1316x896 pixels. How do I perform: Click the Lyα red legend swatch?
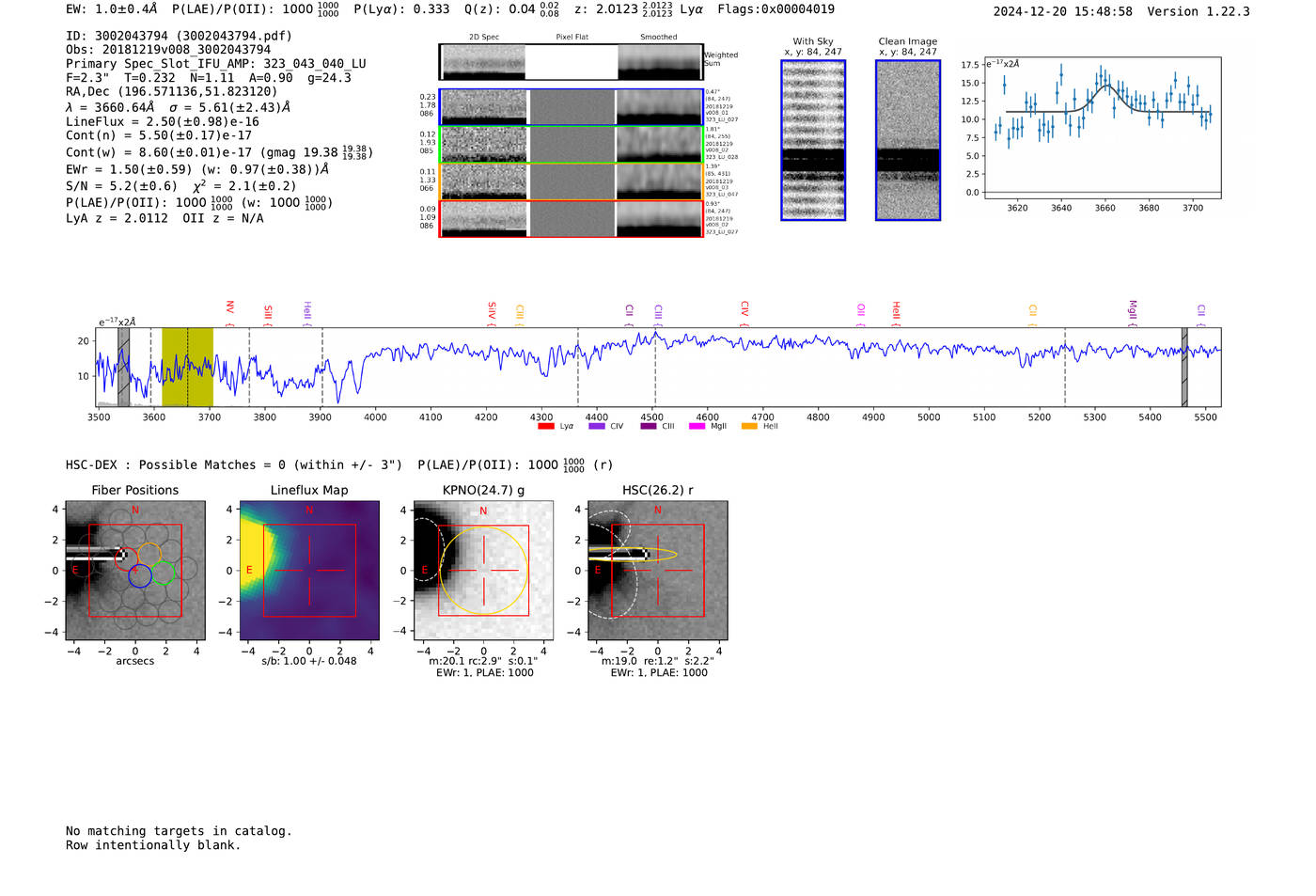[x=545, y=426]
